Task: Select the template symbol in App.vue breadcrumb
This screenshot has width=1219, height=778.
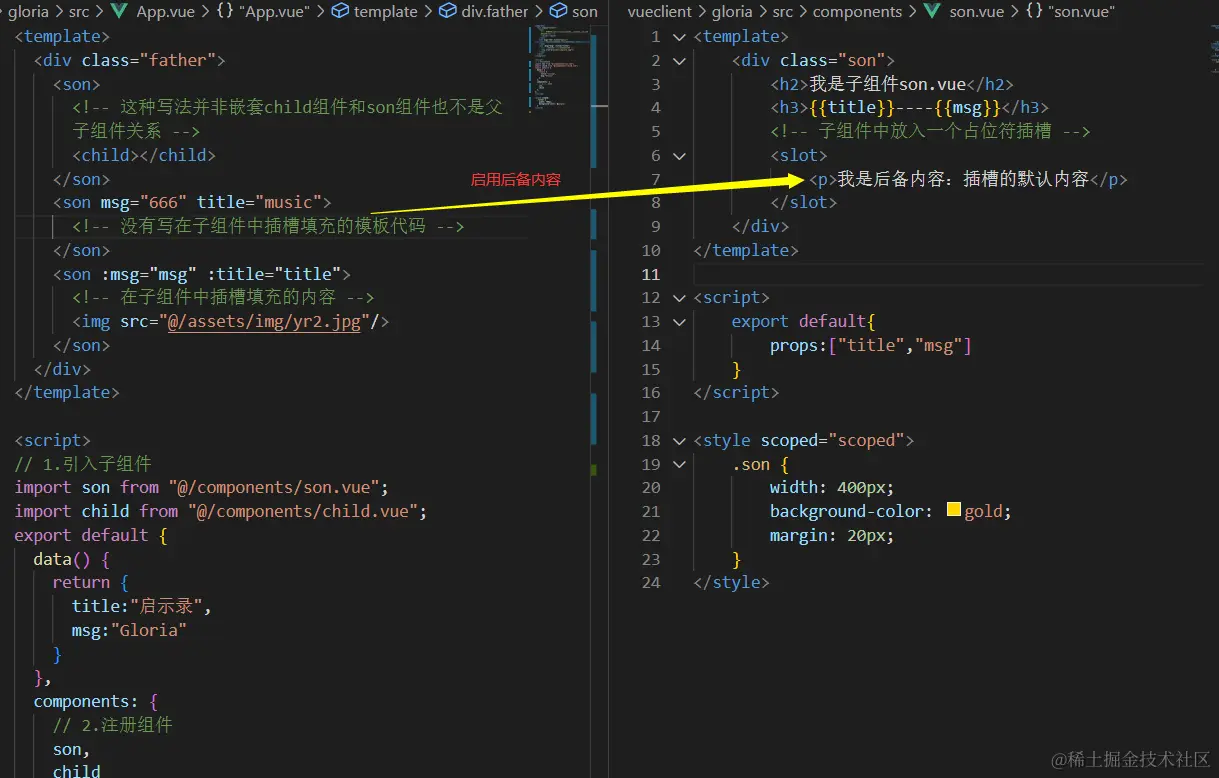Action: [x=374, y=12]
